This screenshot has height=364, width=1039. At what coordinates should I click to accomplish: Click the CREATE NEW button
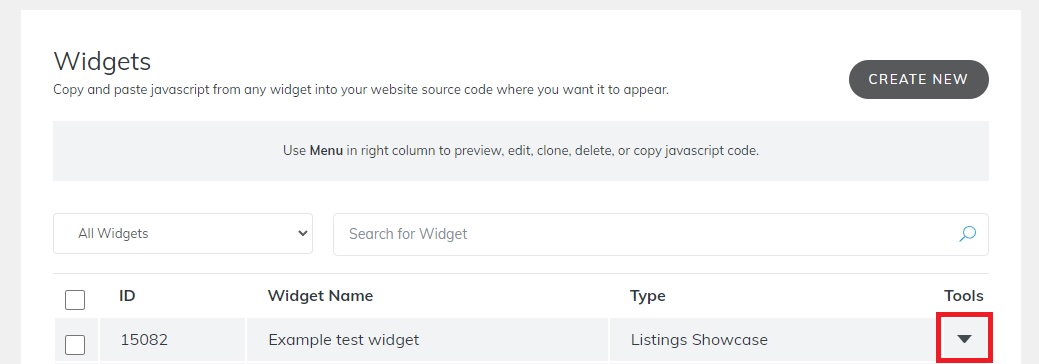point(918,80)
